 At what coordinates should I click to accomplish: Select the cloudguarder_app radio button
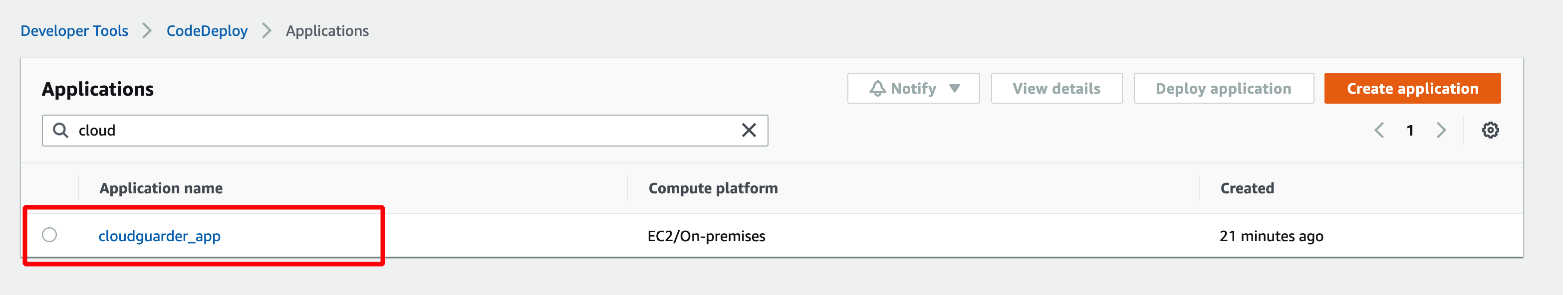[50, 235]
